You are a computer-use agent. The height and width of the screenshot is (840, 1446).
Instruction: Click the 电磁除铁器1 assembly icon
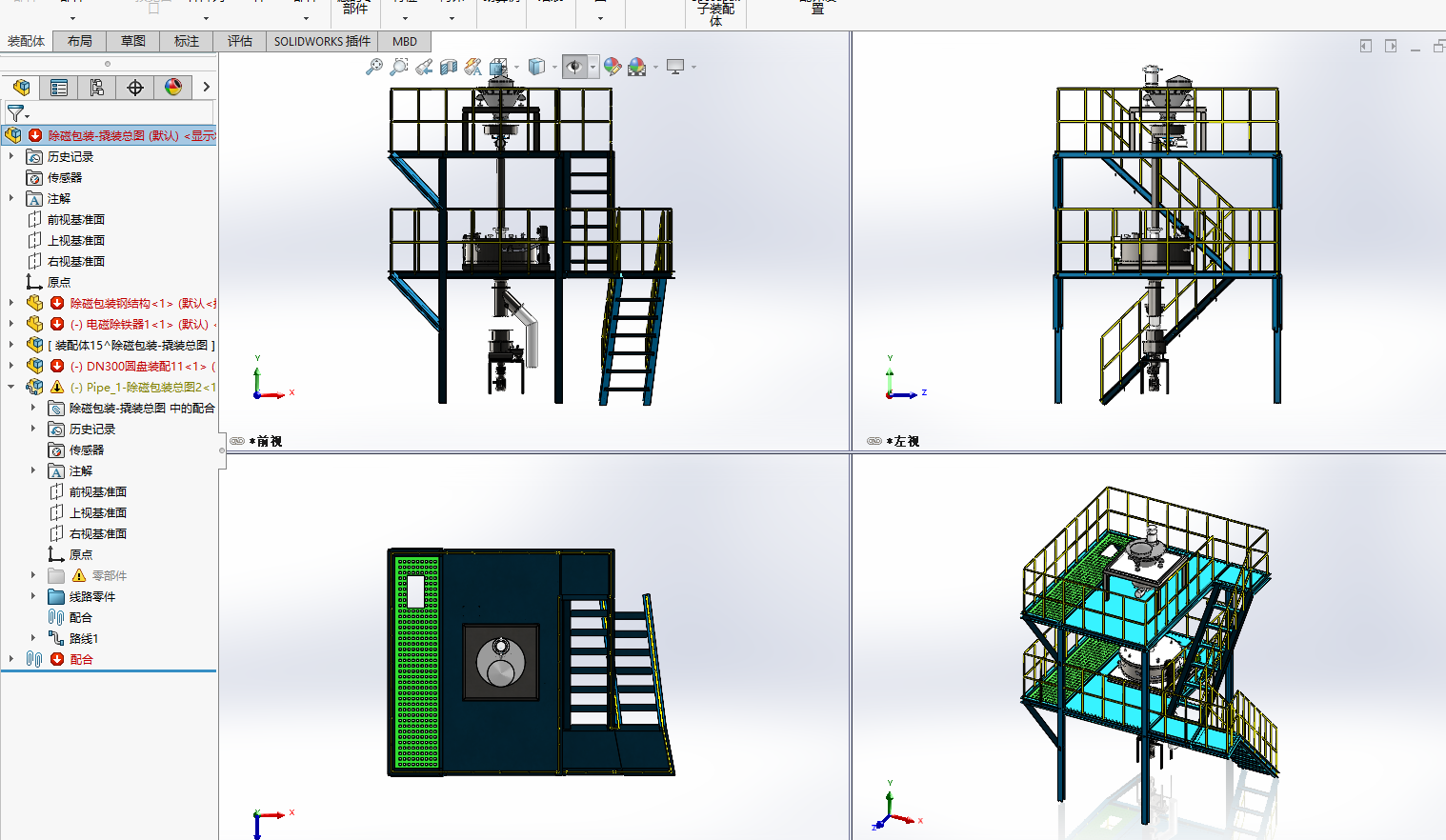(x=34, y=324)
